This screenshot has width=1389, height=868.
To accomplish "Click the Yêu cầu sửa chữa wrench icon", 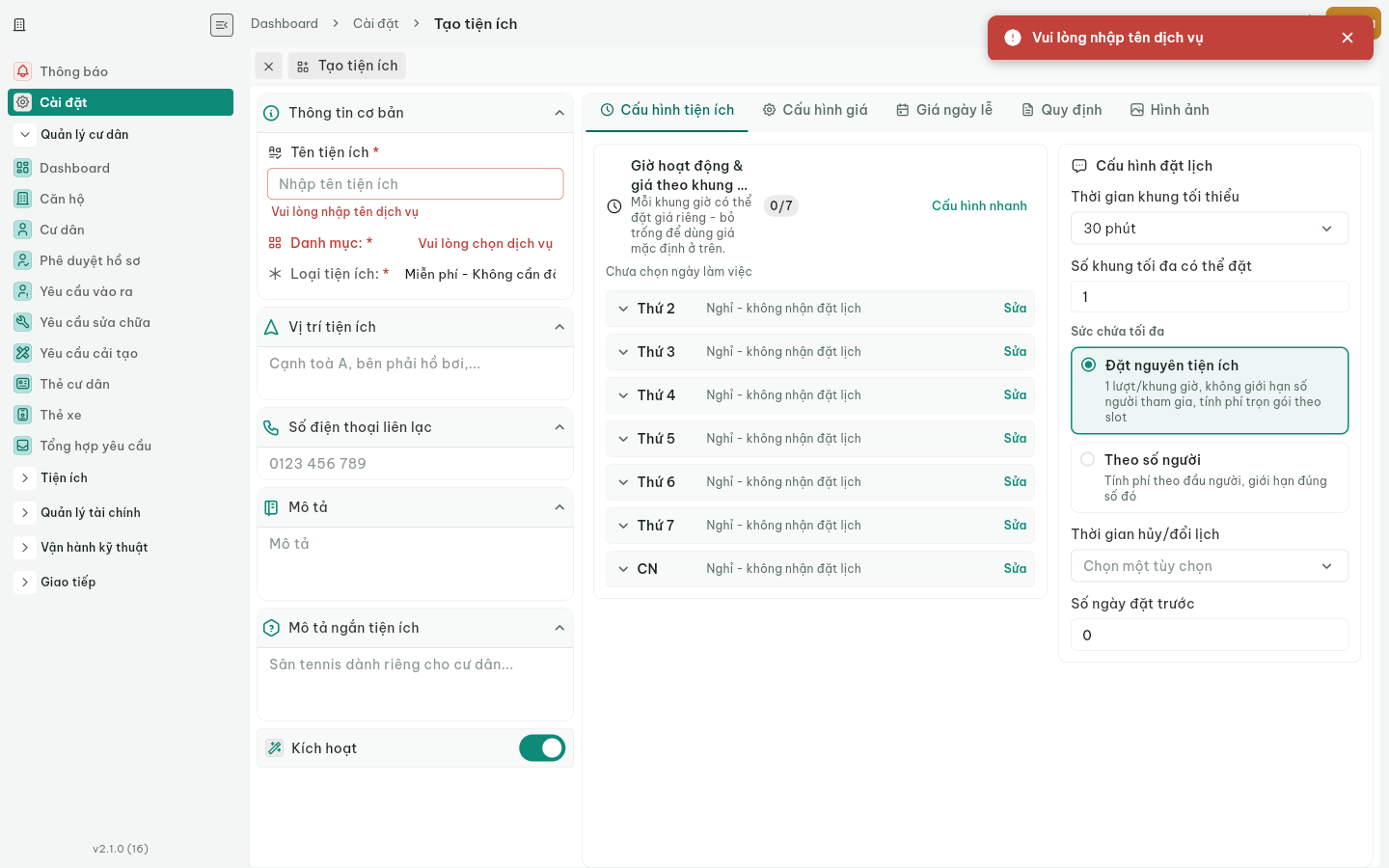I will pyautogui.click(x=23, y=322).
